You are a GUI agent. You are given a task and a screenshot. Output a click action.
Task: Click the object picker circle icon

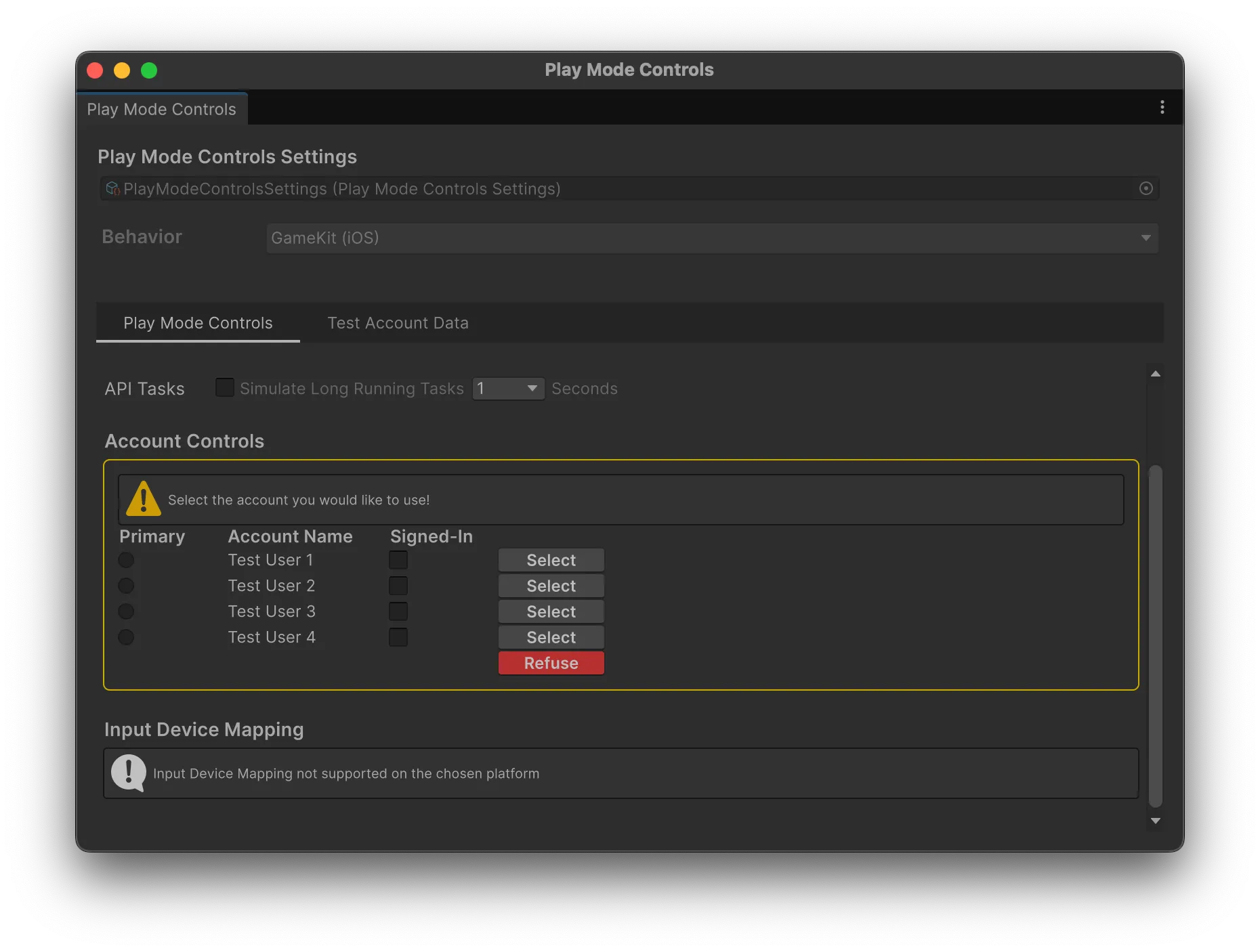(1146, 189)
